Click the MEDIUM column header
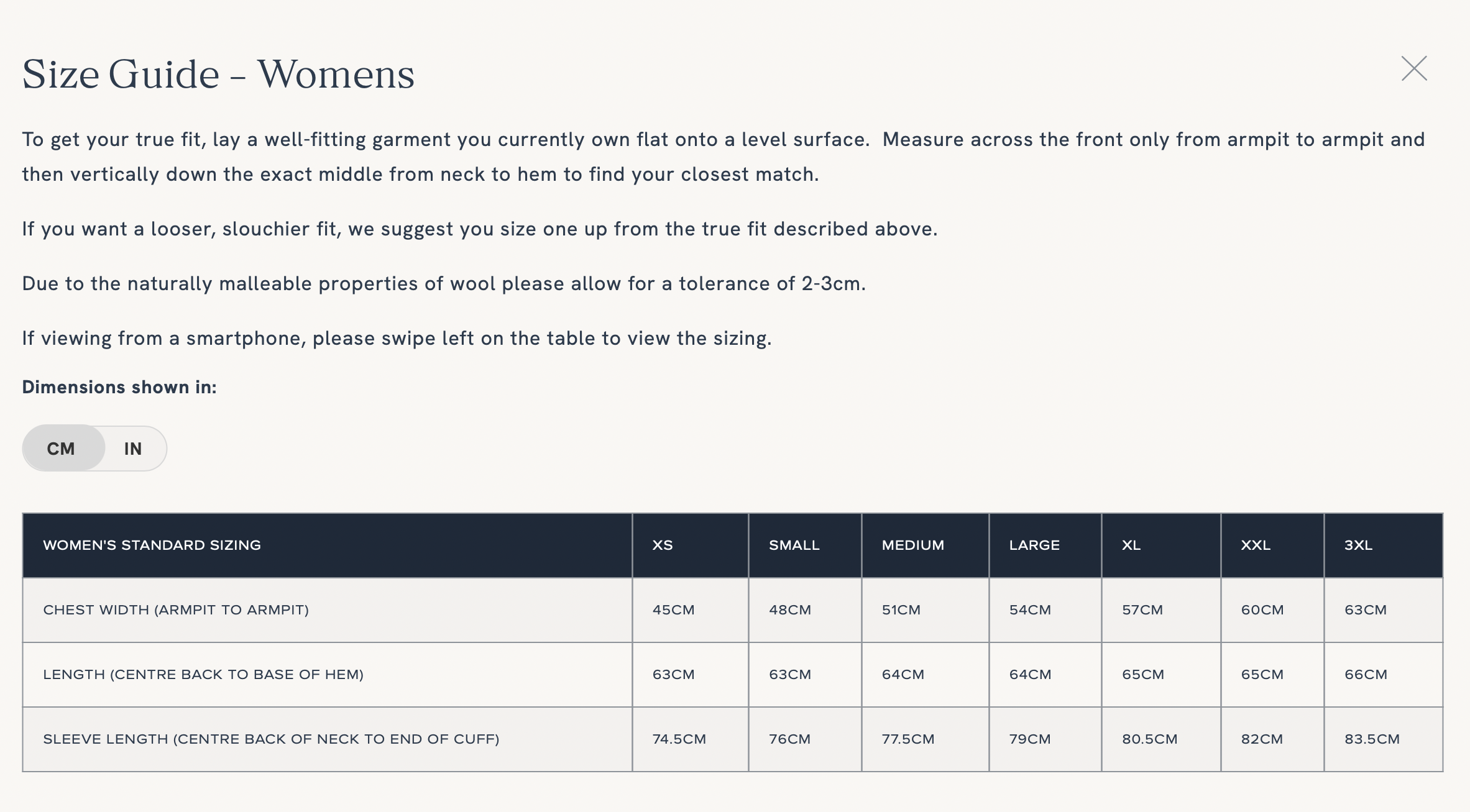This screenshot has width=1470, height=812. click(x=912, y=545)
